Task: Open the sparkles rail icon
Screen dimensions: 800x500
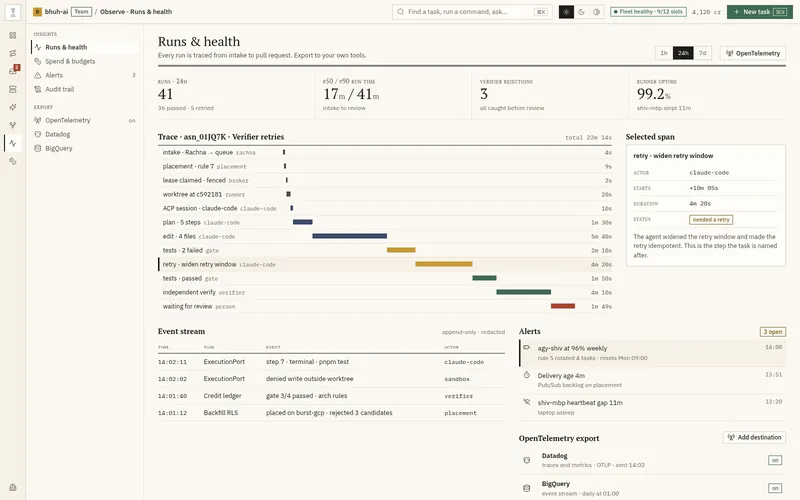Action: [x=13, y=107]
